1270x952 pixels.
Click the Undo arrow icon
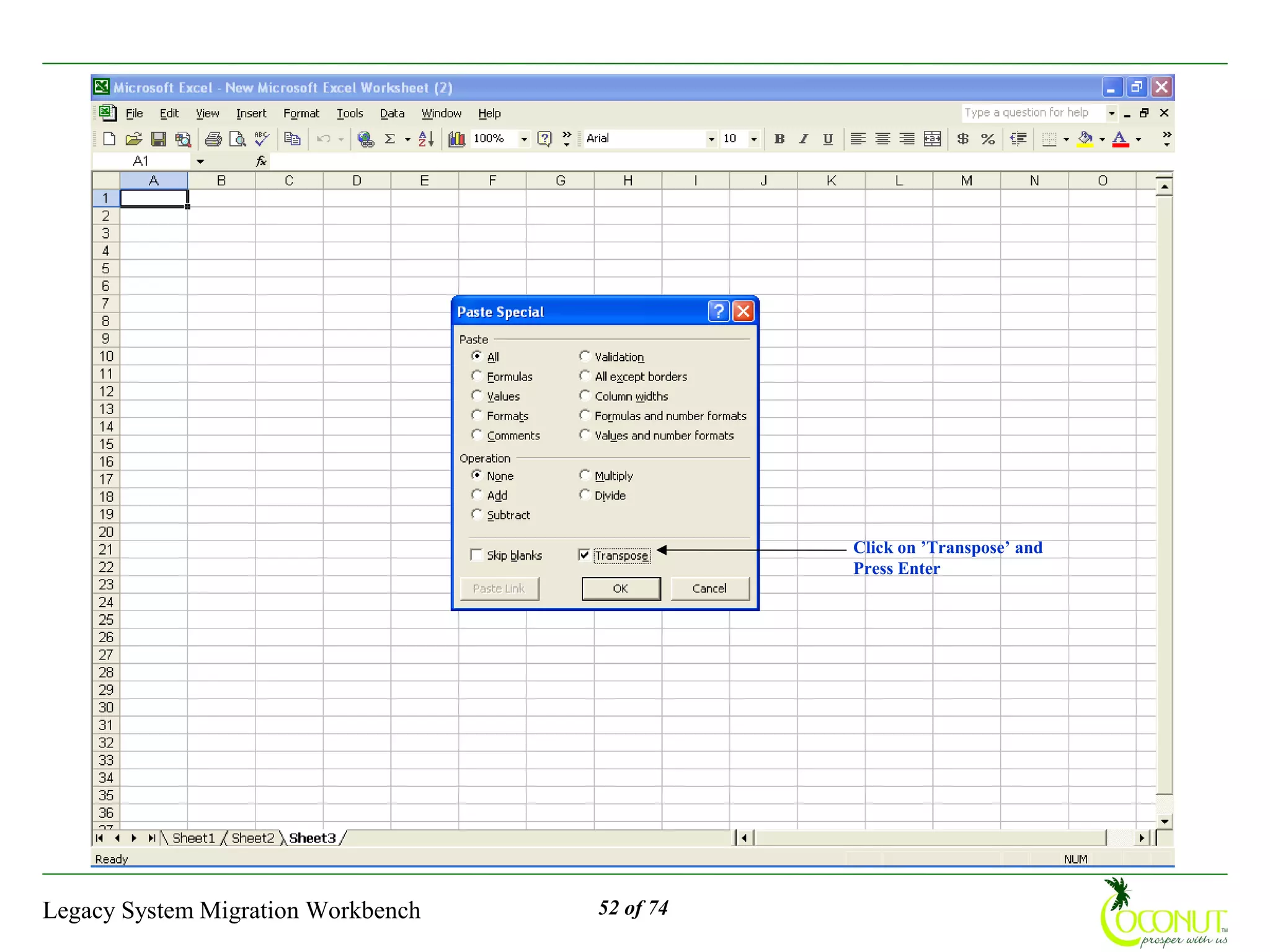pyautogui.click(x=323, y=139)
